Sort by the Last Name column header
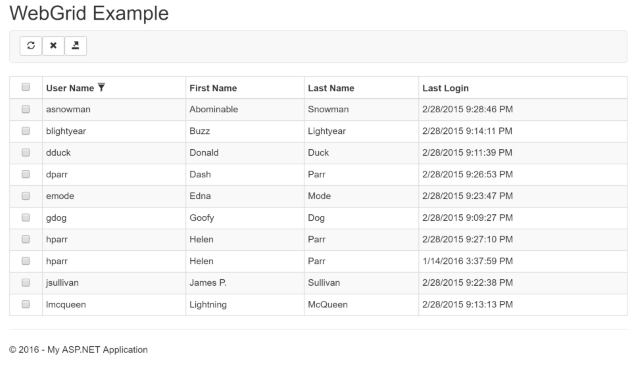640x370 pixels. (x=331, y=88)
